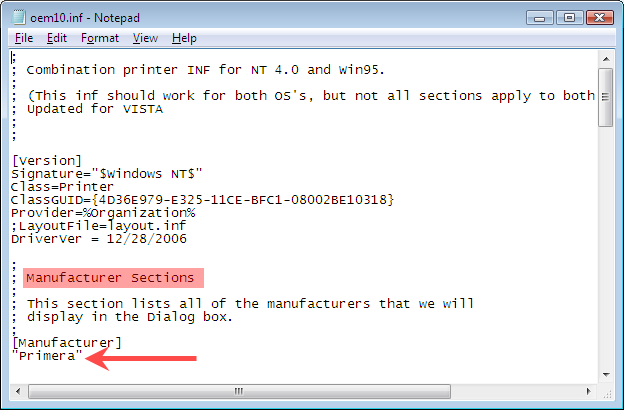Maximize the Notepad window
The height and width of the screenshot is (410, 624).
pyautogui.click(x=569, y=18)
